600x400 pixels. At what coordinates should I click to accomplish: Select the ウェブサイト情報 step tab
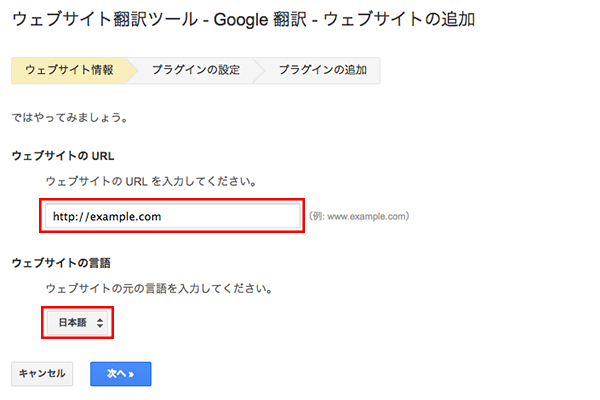pyautogui.click(x=70, y=71)
